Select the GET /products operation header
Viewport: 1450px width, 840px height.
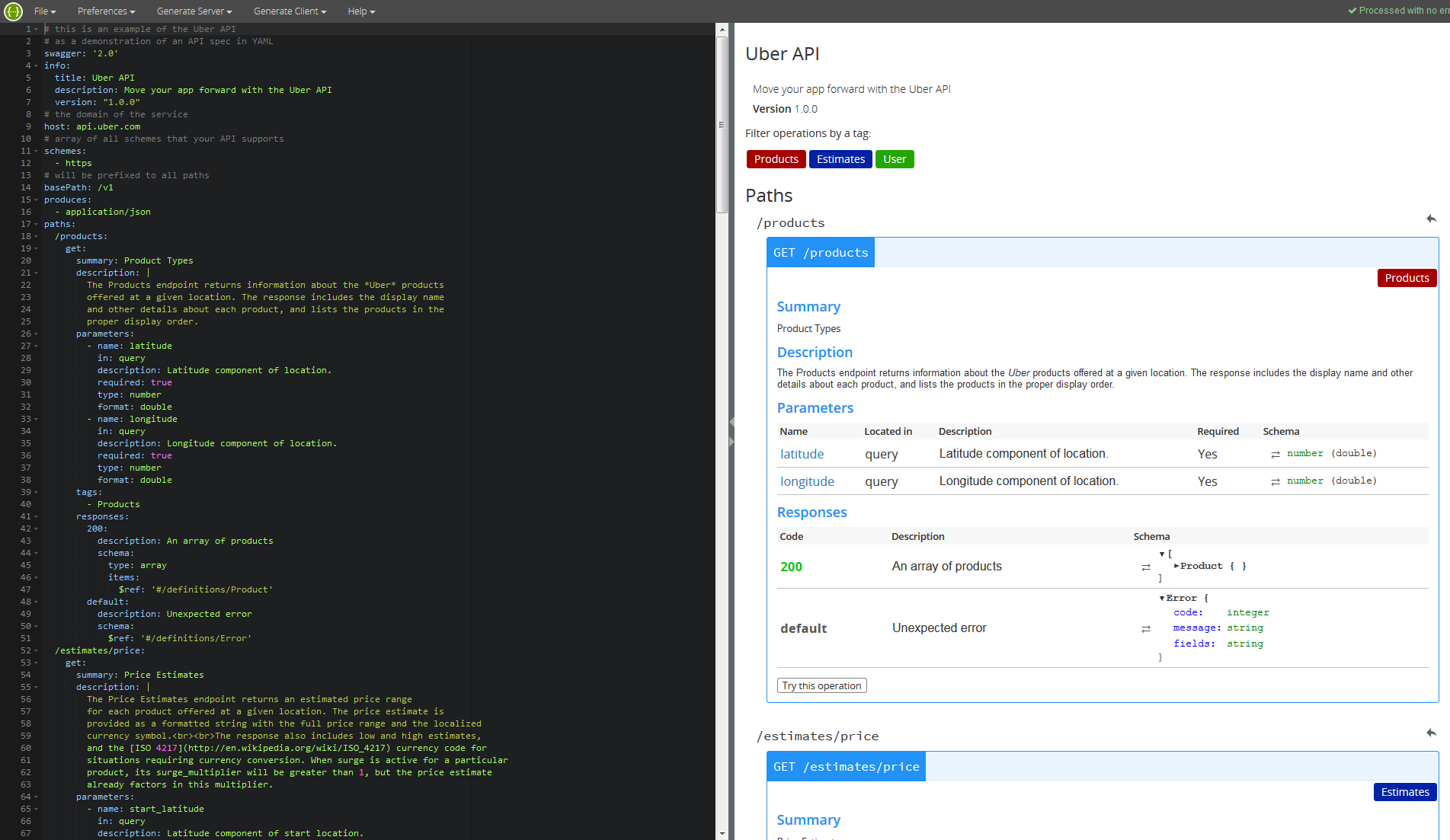[821, 252]
